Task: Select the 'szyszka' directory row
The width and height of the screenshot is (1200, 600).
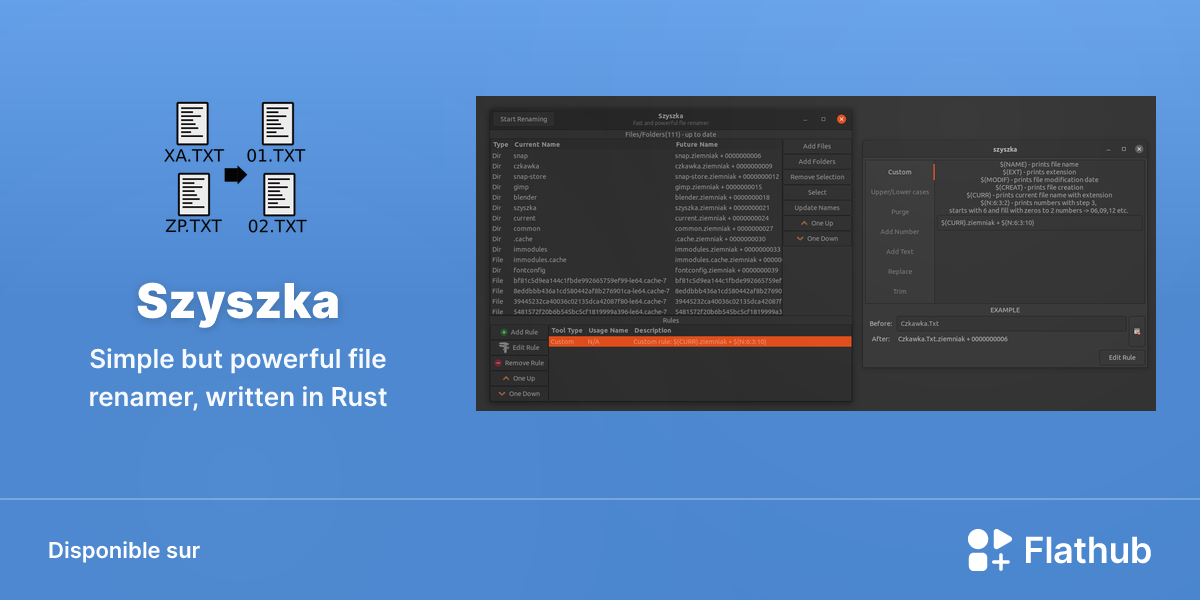Action: click(x=636, y=208)
